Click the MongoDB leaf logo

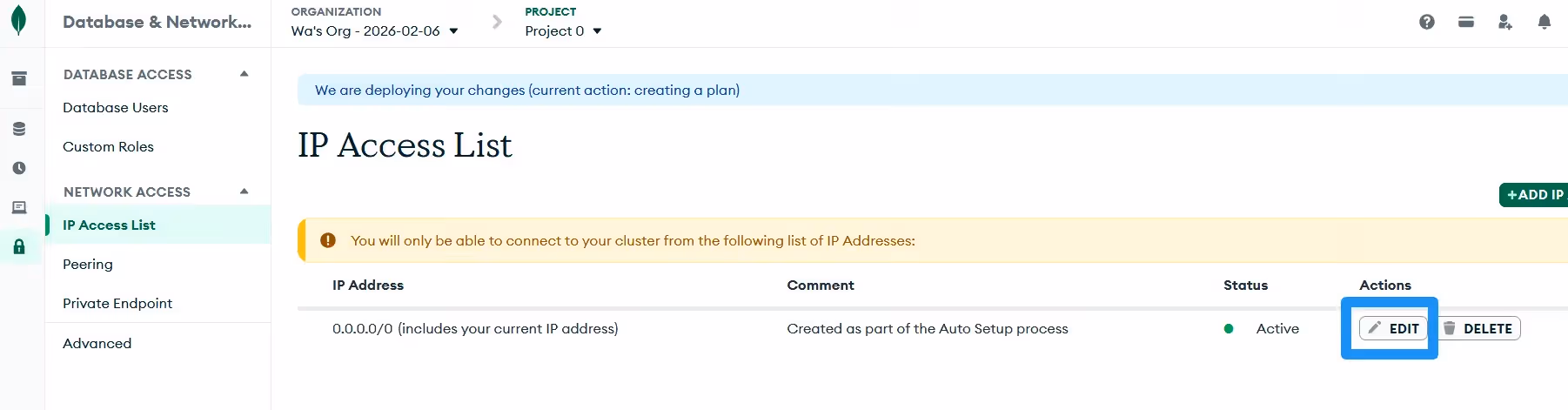pos(18,21)
